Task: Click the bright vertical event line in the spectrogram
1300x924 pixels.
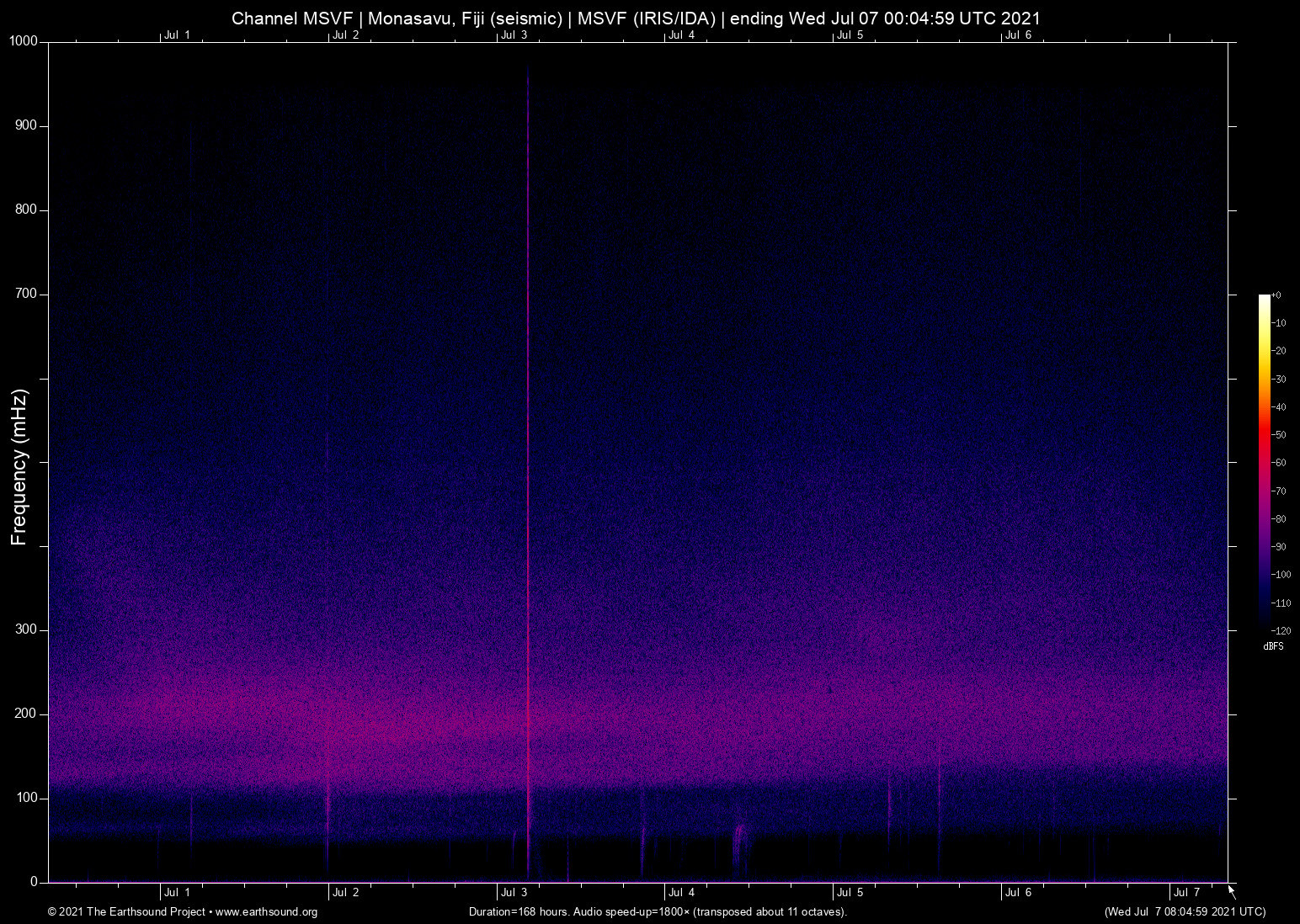Action: 528,471
